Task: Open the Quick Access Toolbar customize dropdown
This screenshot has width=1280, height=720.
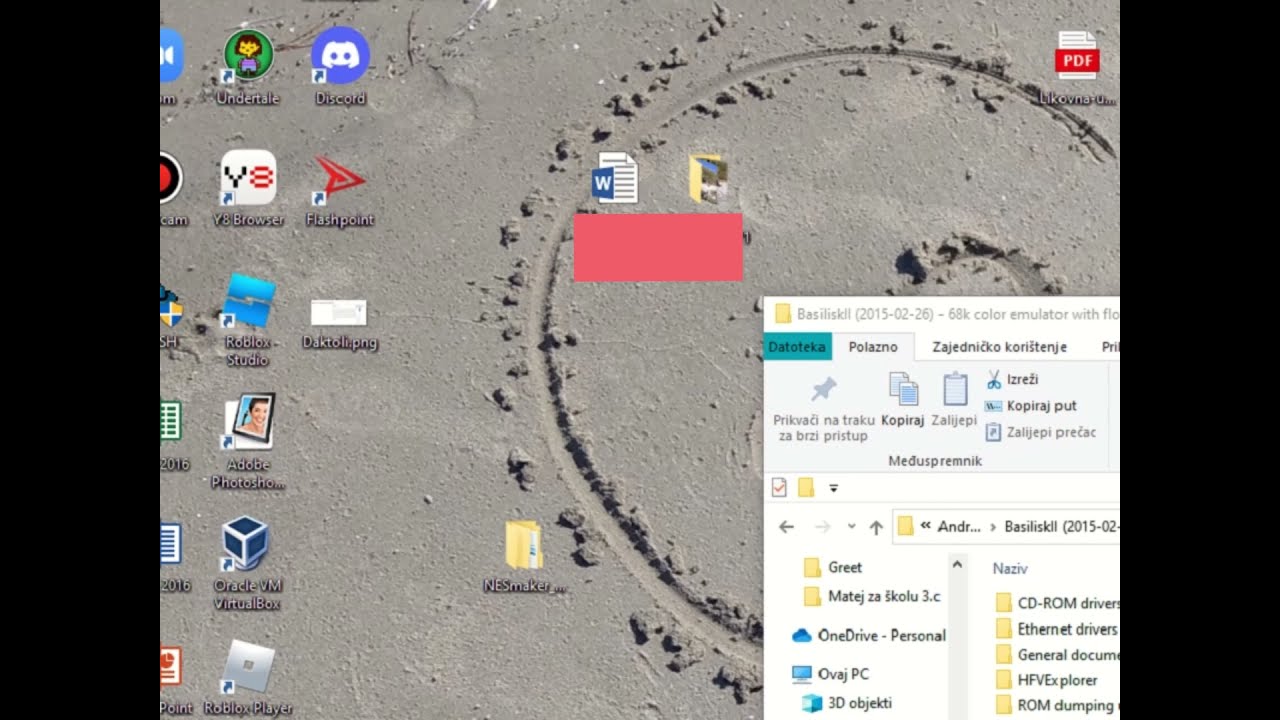Action: tap(833, 488)
